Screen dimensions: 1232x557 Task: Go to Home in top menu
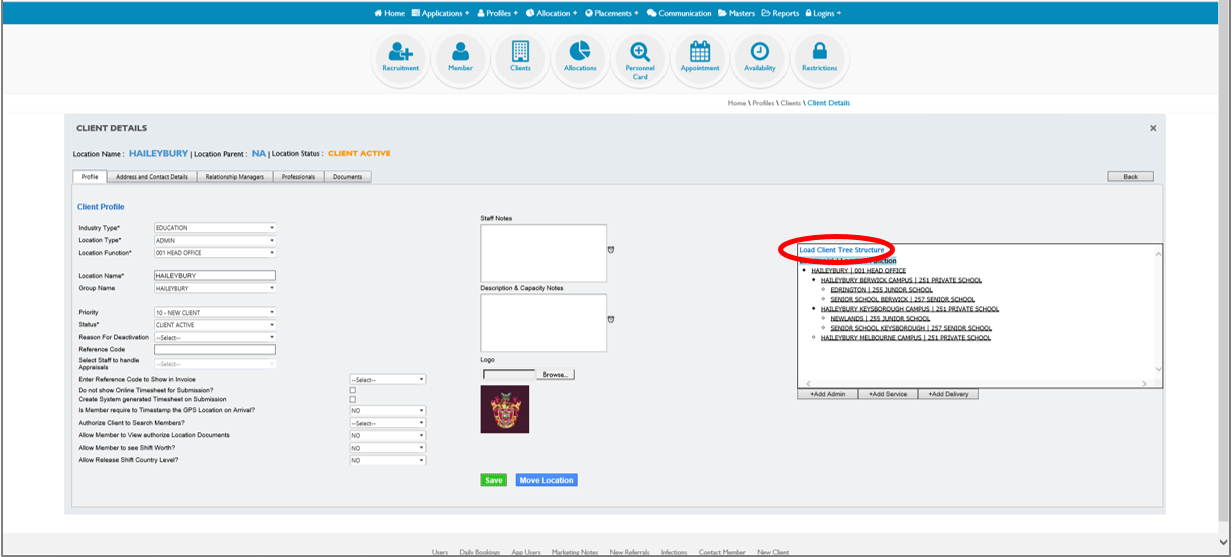point(390,13)
